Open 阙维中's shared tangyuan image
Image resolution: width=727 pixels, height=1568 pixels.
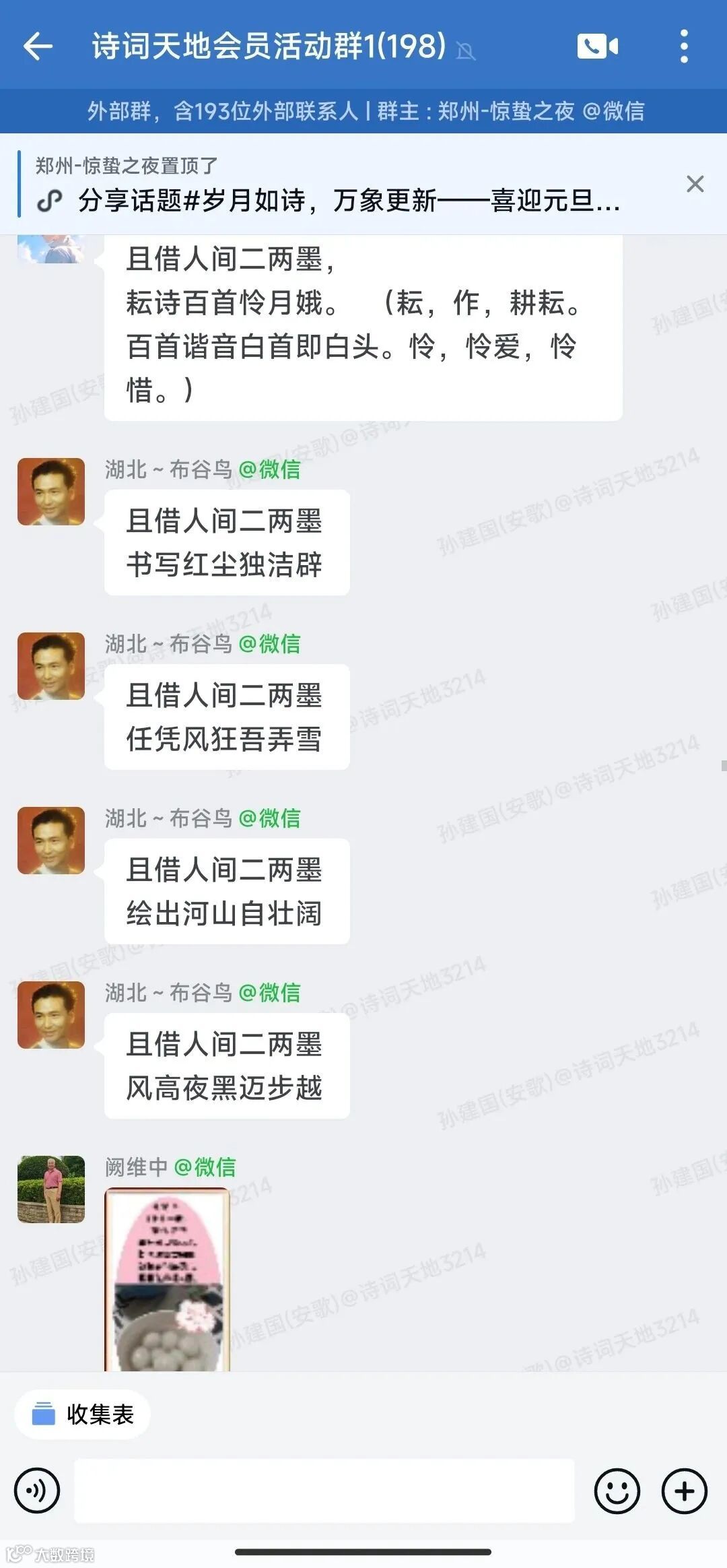168,1280
